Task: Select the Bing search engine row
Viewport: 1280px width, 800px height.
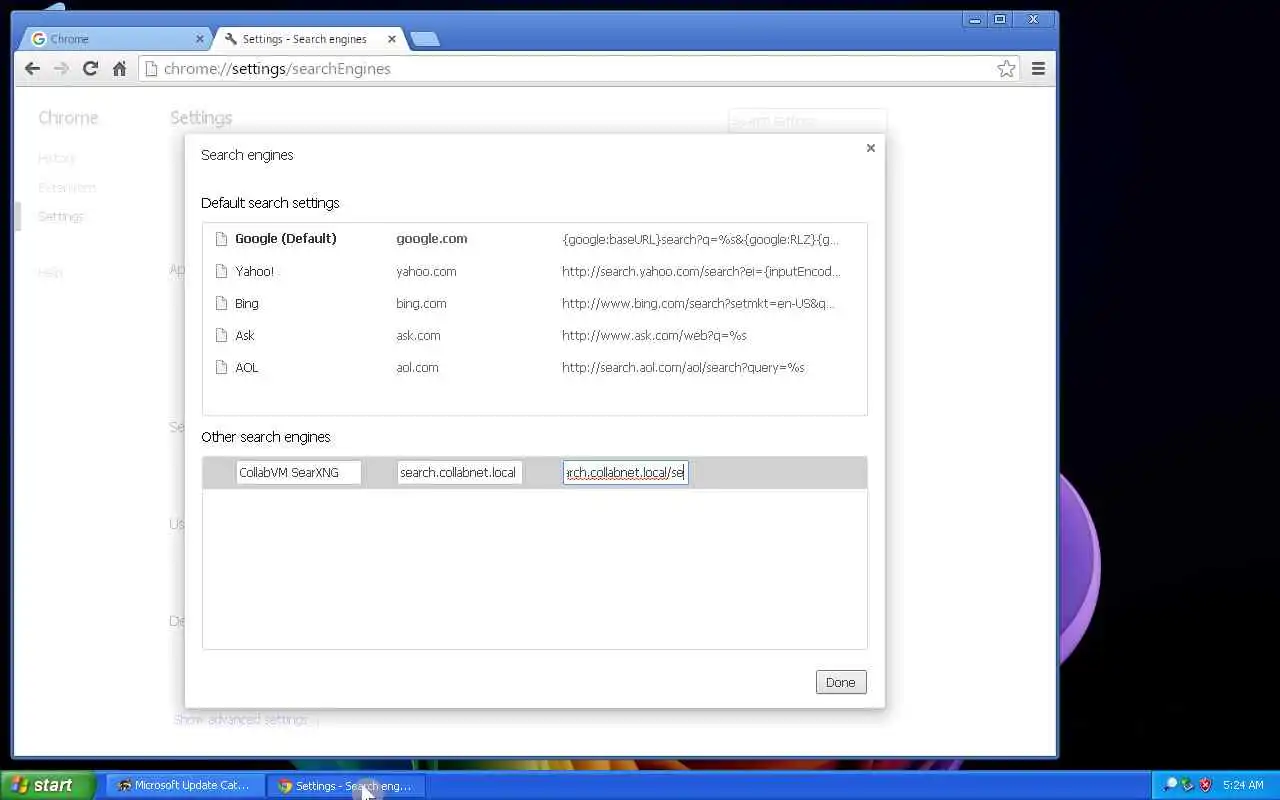Action: click(534, 303)
